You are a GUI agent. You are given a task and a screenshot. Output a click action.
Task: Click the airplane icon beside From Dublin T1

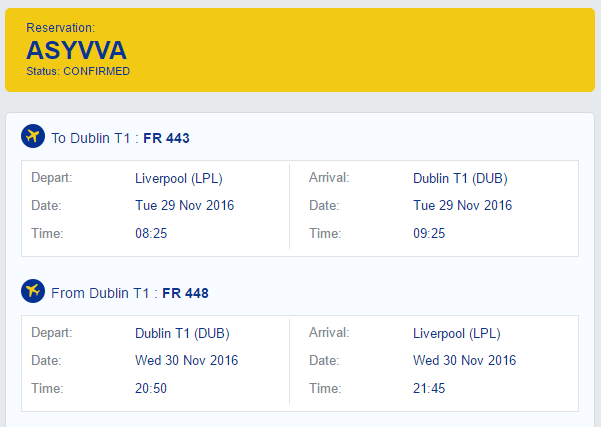point(33,291)
